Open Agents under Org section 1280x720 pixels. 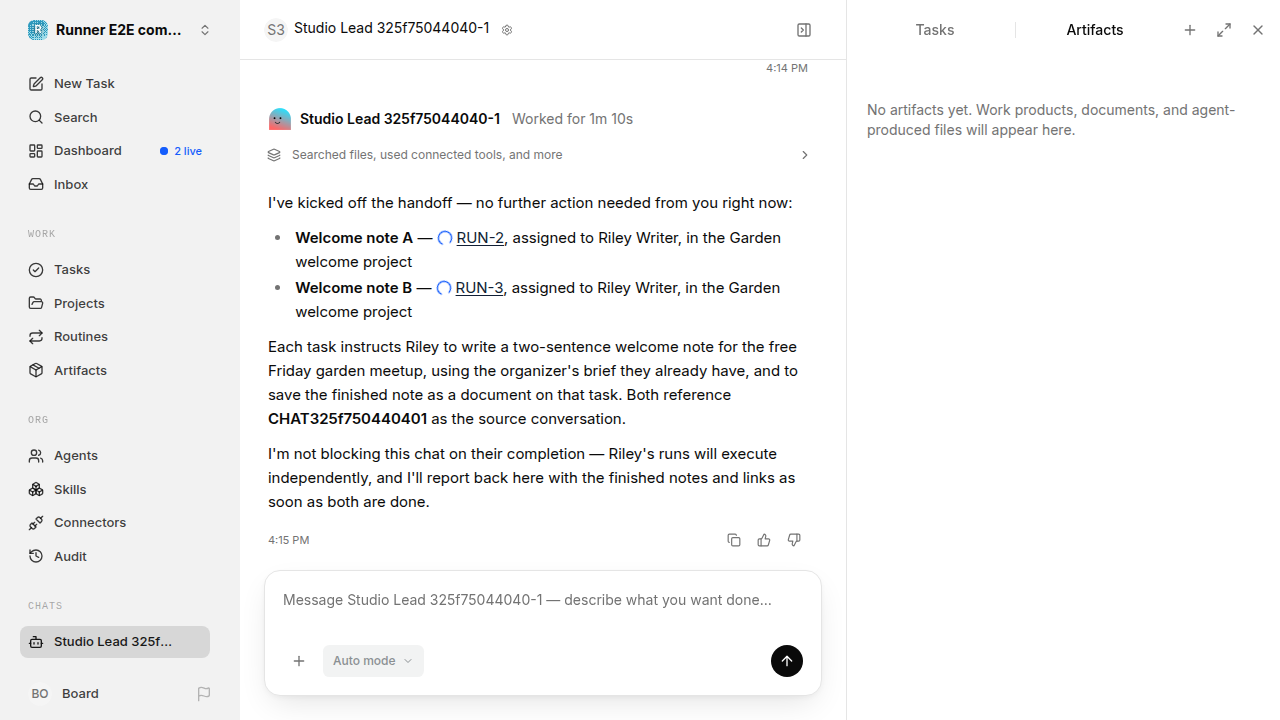[x=115, y=456]
